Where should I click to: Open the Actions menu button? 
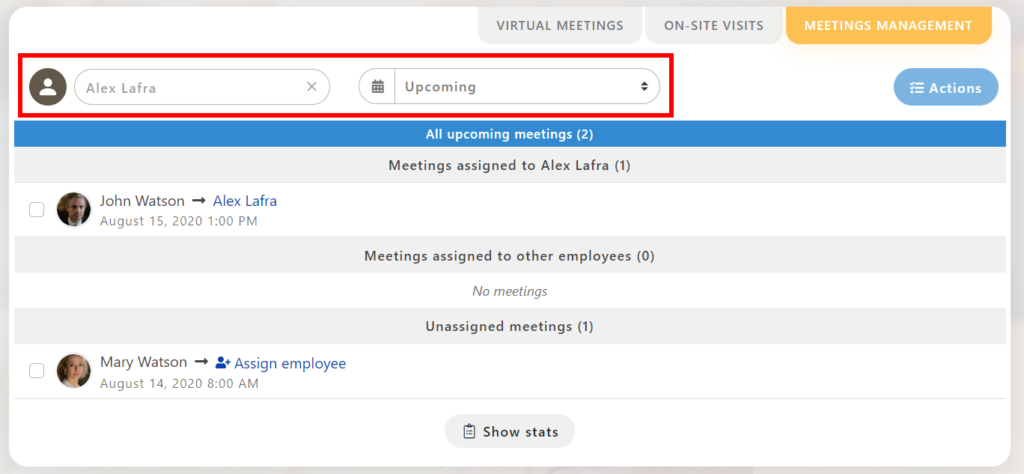(945, 88)
